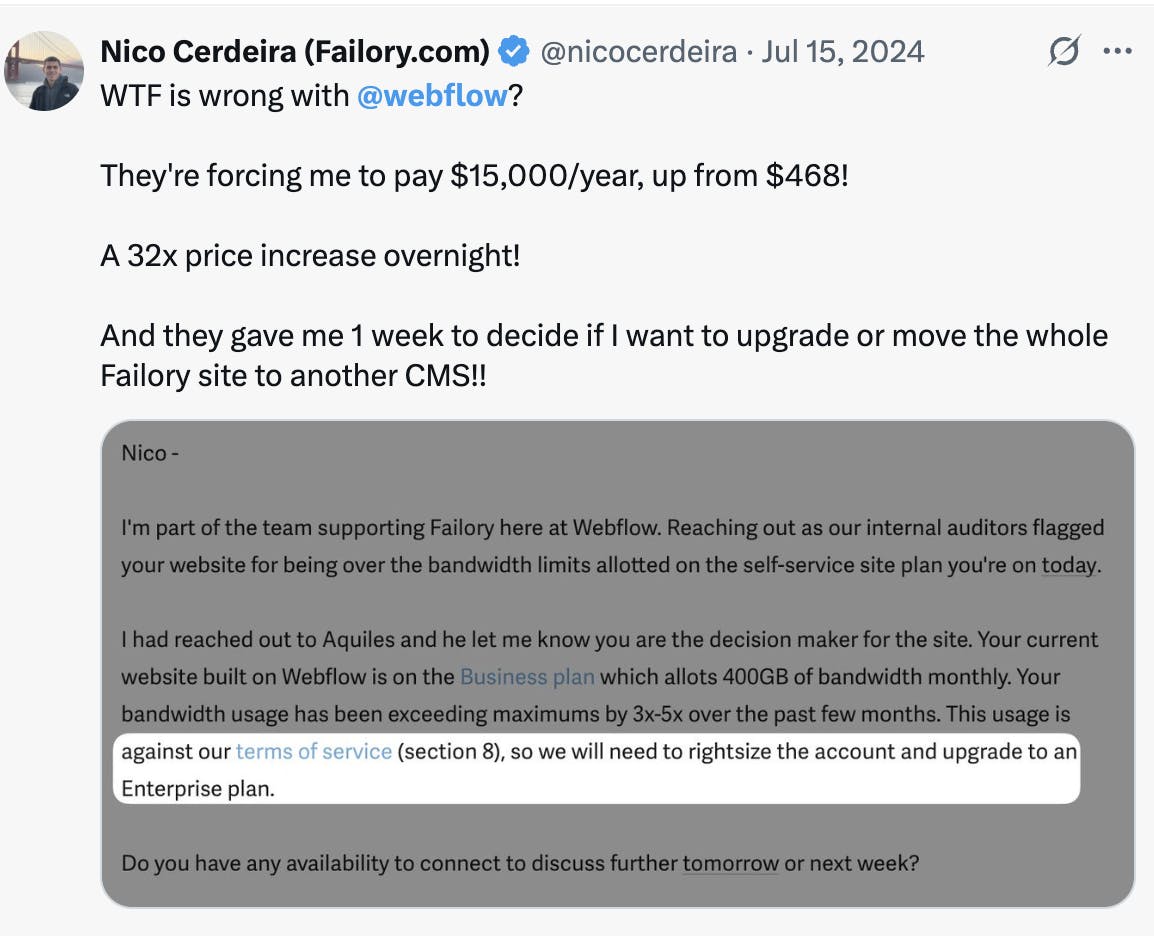The height and width of the screenshot is (936, 1154).
Task: Click the highlighted "Enterprise plan." text
Action: pyautogui.click(x=197, y=788)
